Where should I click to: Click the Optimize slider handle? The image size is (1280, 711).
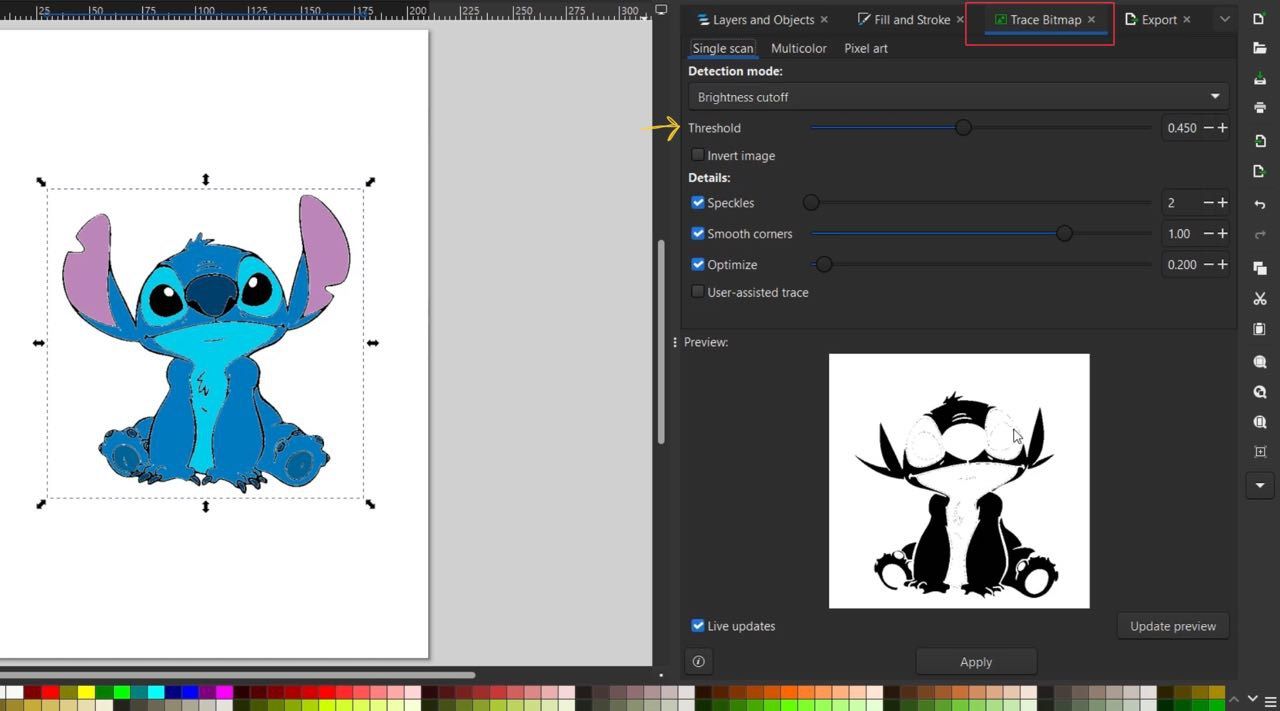coord(824,265)
